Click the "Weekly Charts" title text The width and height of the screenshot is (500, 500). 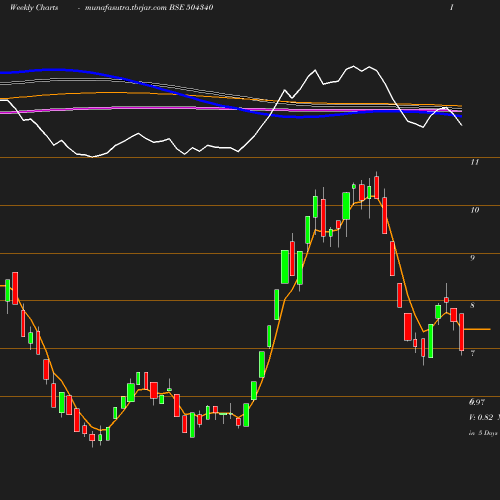[34, 8]
